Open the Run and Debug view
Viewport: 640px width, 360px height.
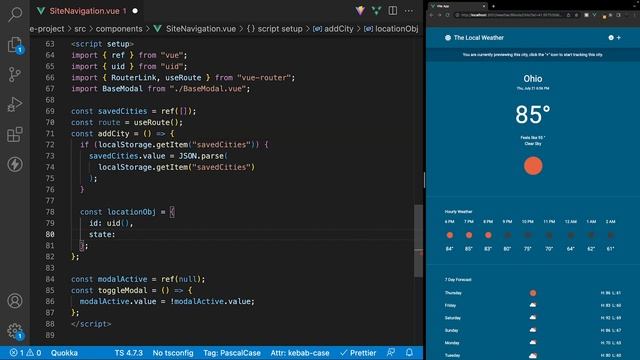15,104
